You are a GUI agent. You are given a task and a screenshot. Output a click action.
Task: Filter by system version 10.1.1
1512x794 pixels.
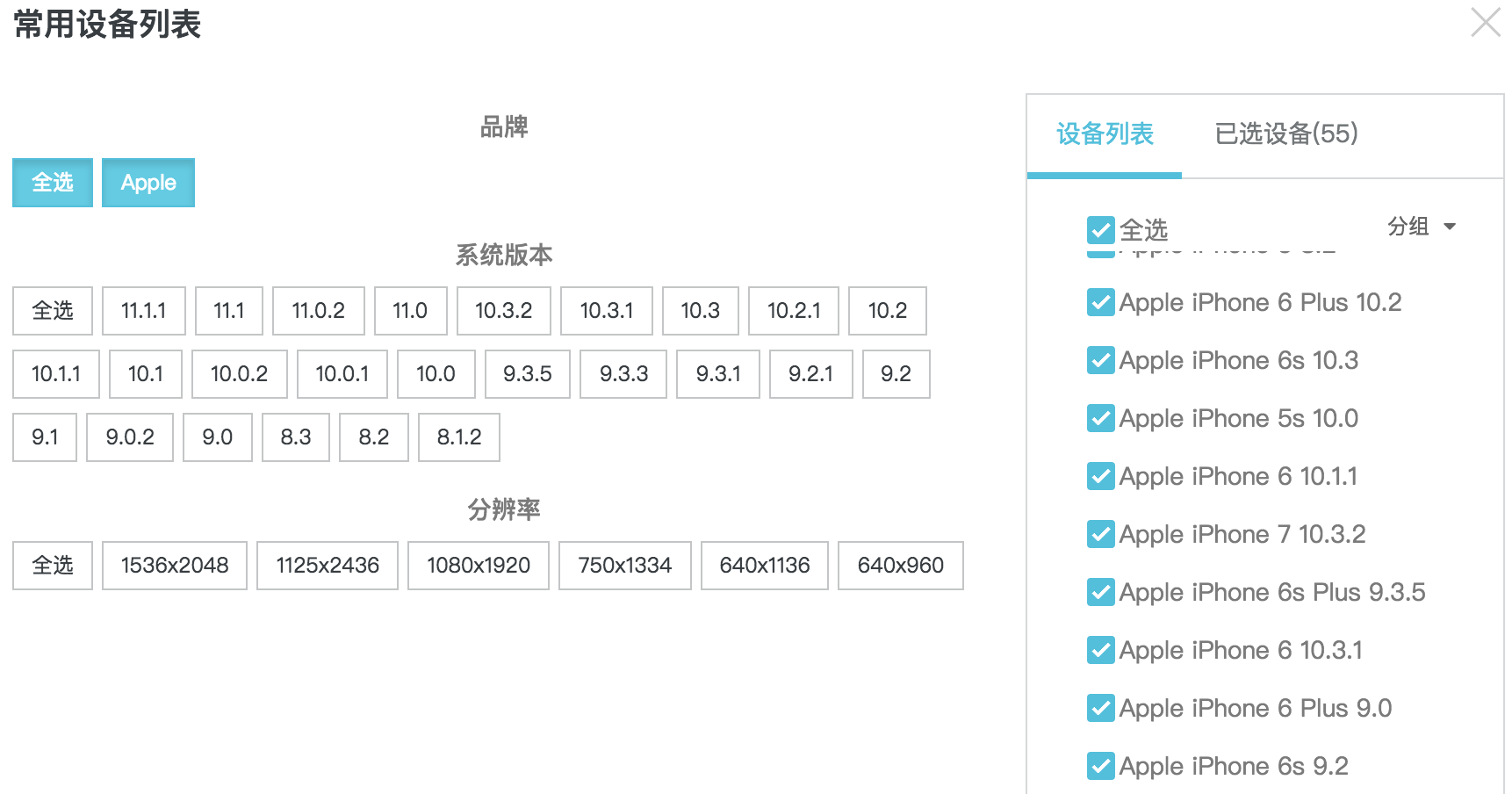pyautogui.click(x=56, y=374)
